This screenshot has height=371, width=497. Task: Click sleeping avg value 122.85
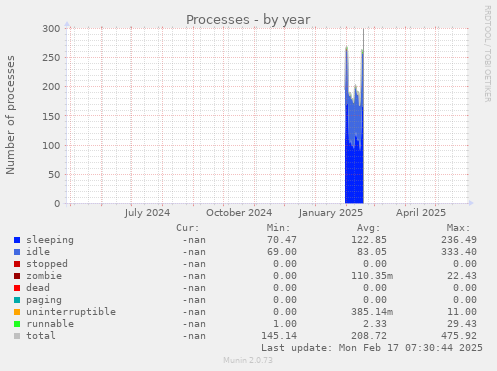click(369, 240)
